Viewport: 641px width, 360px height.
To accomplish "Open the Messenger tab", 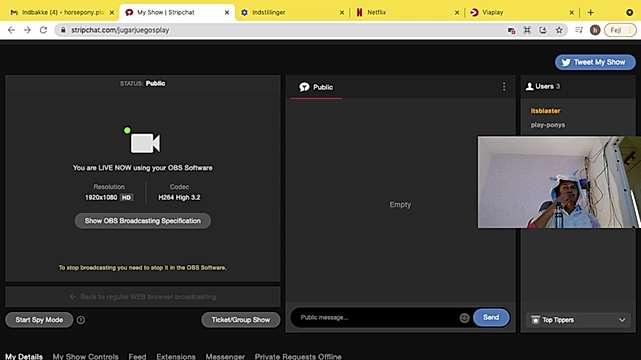I will tap(225, 356).
